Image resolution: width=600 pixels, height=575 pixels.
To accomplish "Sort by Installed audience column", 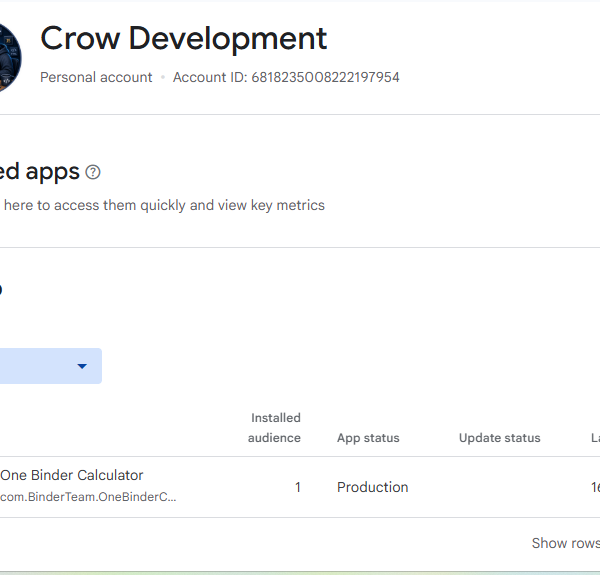I will (274, 428).
